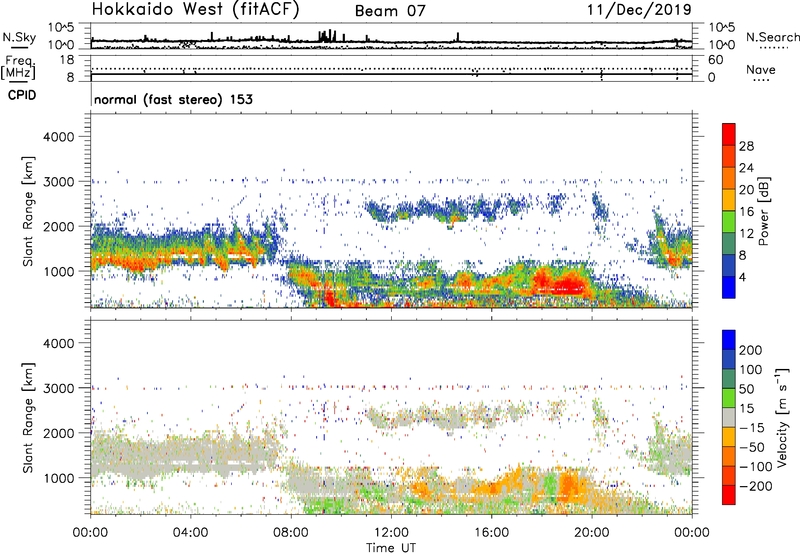Select the N.Sky legend label
800x554 pixels.
click(19, 37)
